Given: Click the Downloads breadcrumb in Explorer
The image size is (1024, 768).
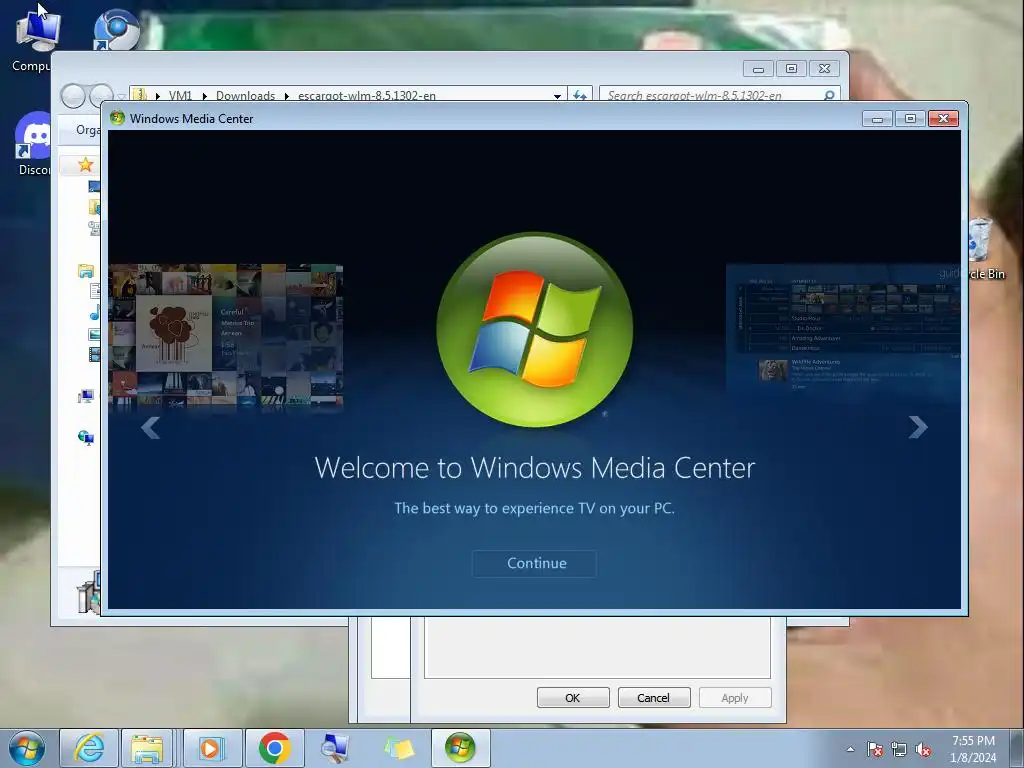Looking at the screenshot, I should (246, 95).
